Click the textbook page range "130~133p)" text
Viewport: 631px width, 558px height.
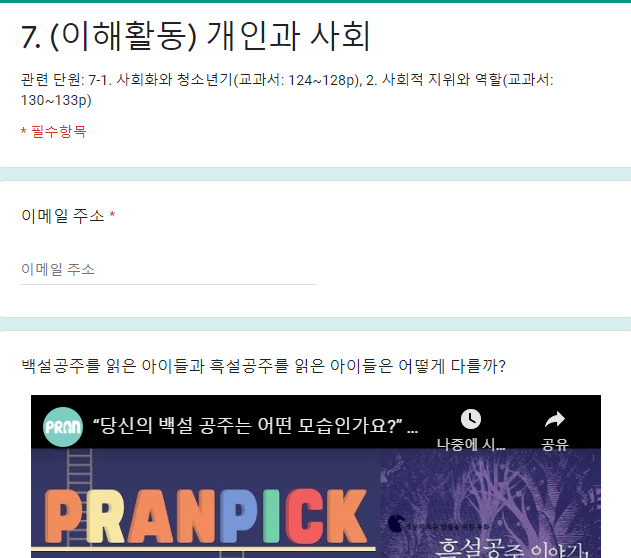pyautogui.click(x=56, y=100)
